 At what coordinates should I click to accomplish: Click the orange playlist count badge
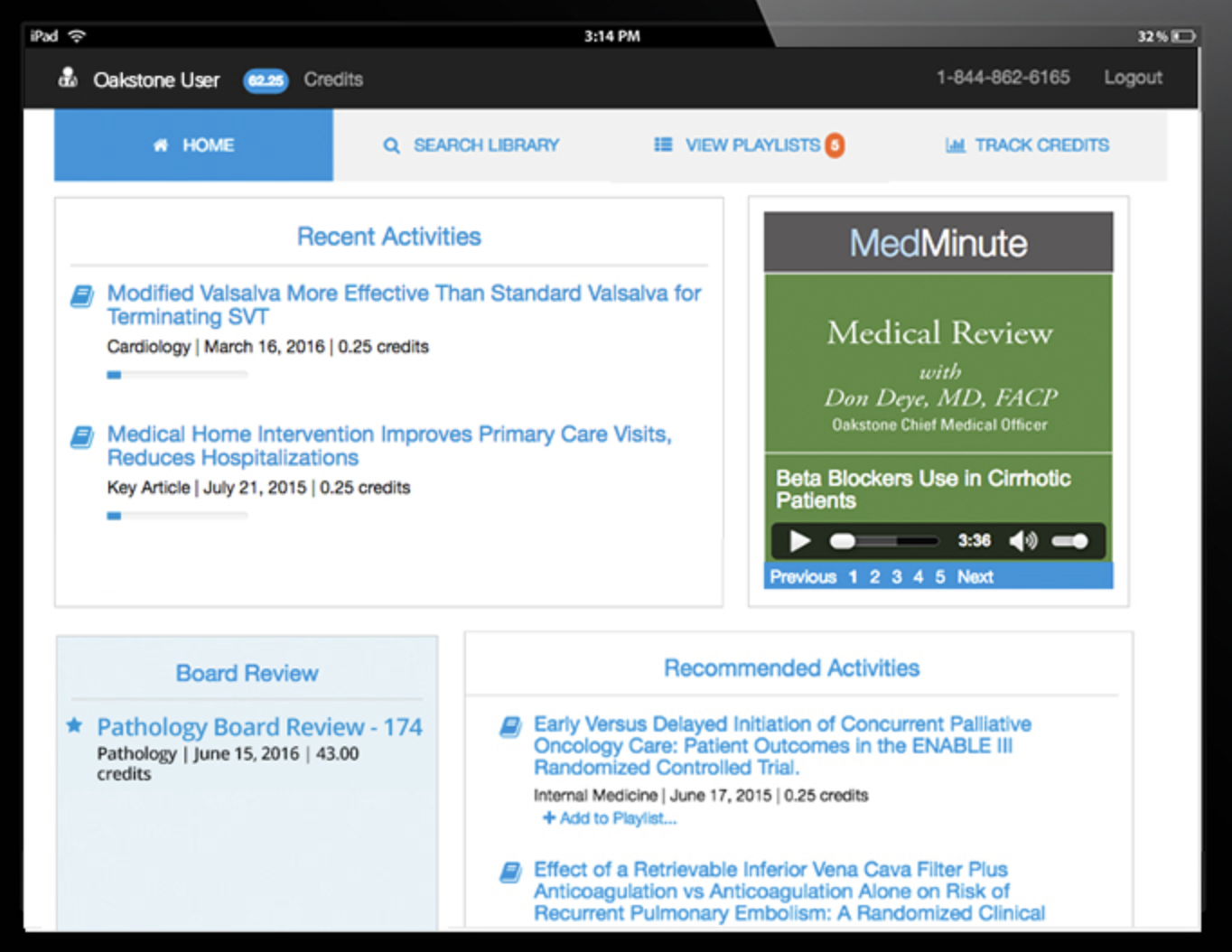[x=835, y=145]
